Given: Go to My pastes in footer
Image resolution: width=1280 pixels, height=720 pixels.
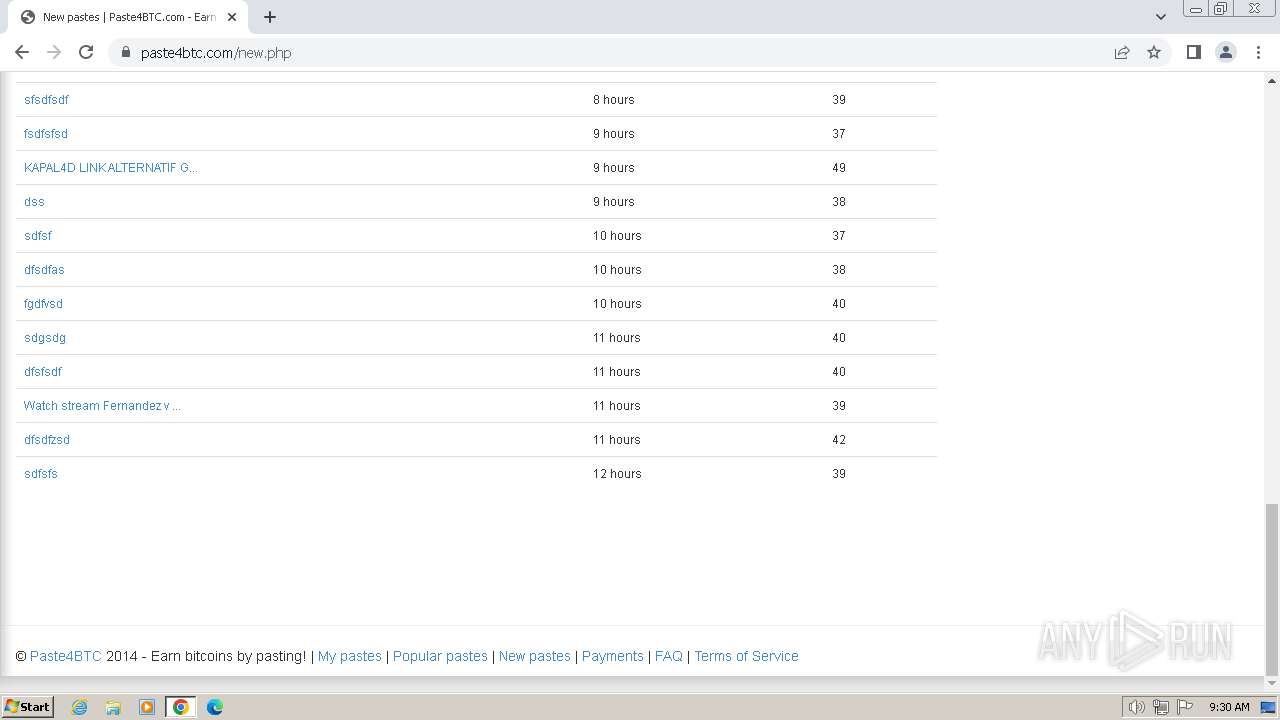Looking at the screenshot, I should click(350, 656).
